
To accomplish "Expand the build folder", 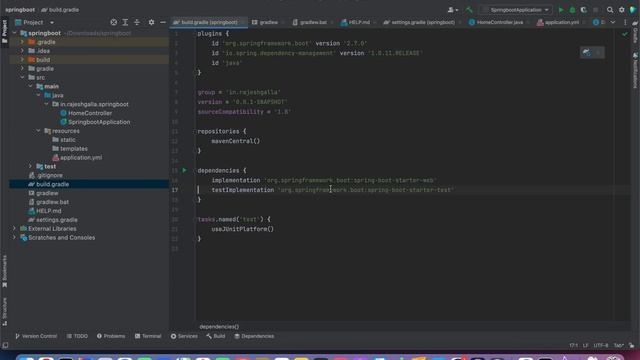I will coord(22,60).
